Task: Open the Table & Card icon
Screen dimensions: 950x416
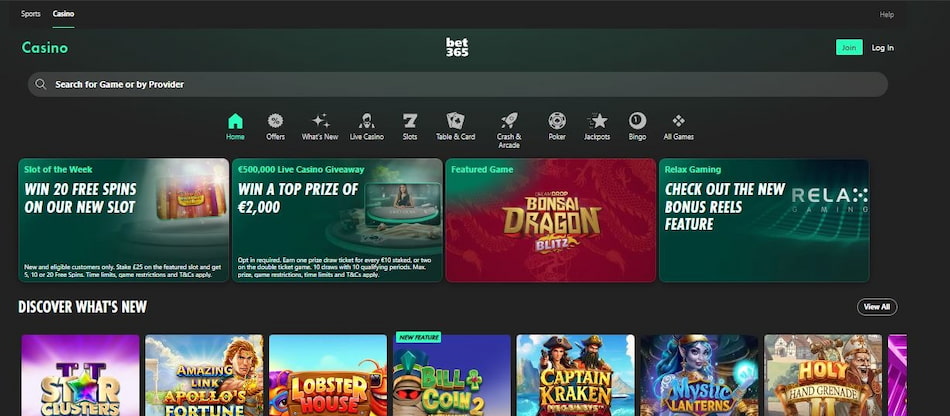Action: click(x=456, y=121)
